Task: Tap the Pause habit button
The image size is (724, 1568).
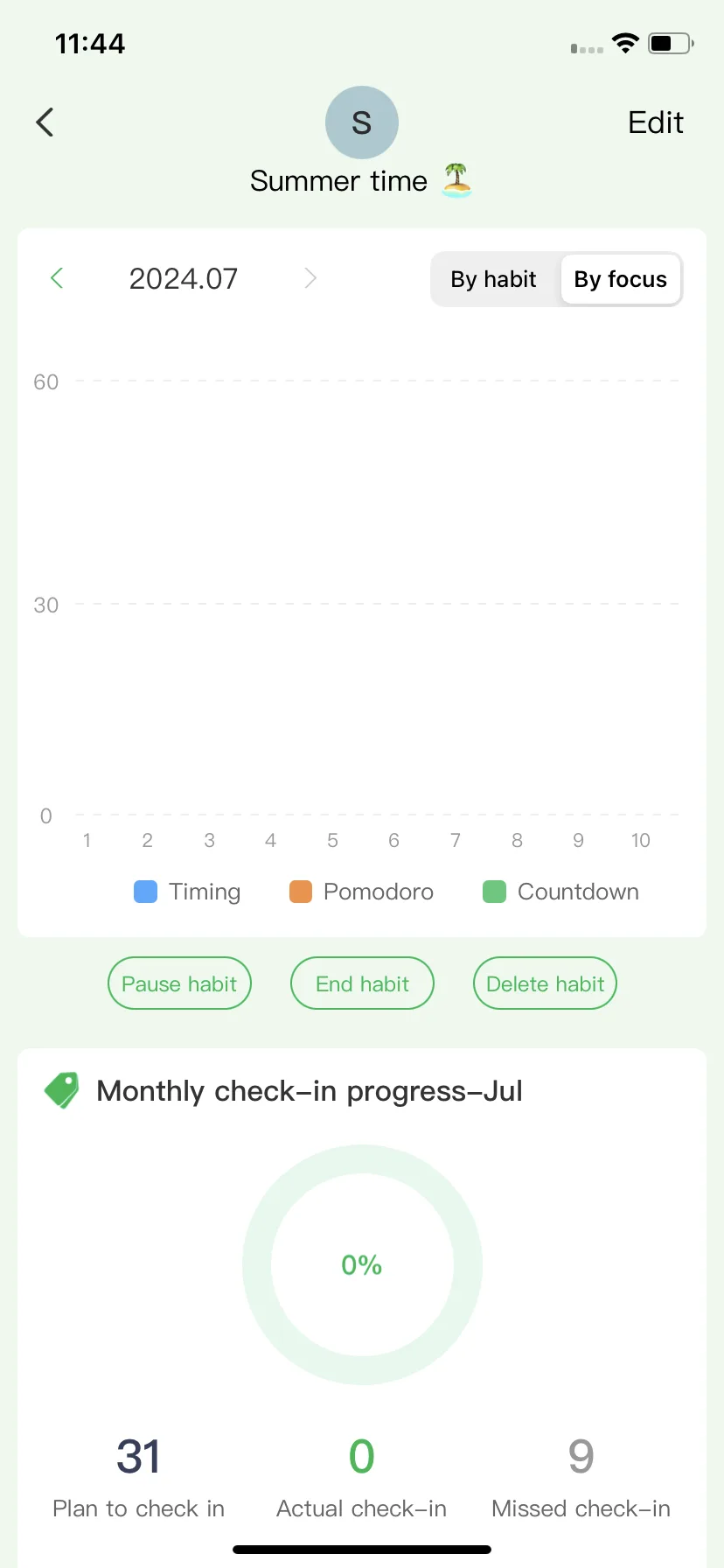Action: 179,983
